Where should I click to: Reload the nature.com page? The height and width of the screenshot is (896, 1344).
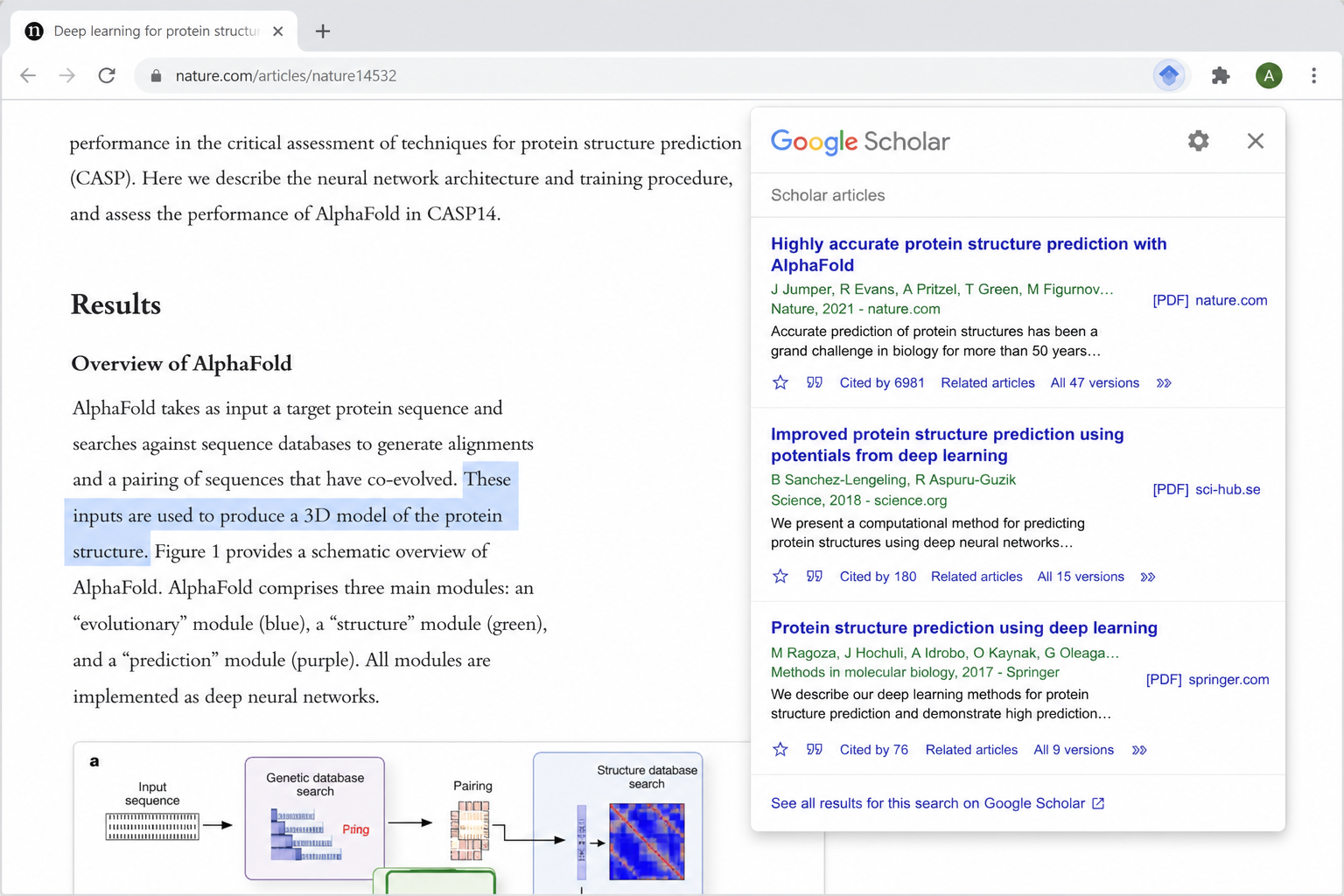(107, 76)
